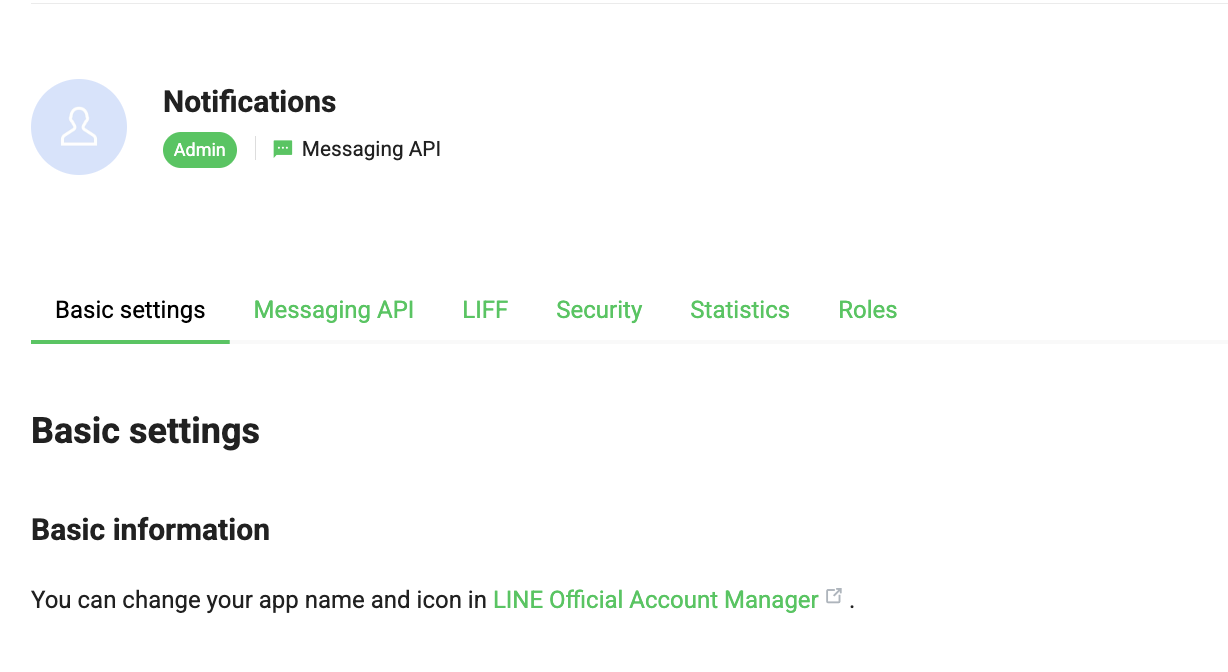Click the Messaging API label beside chat icon

371,149
